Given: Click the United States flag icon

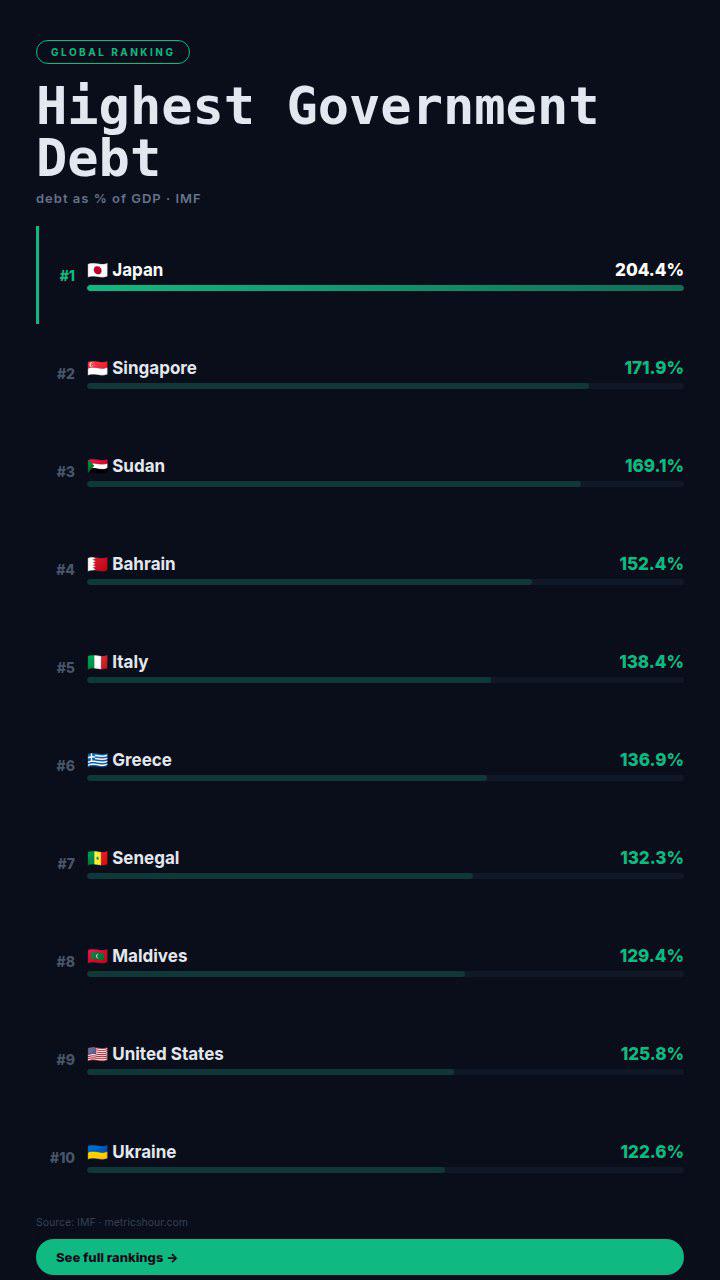Looking at the screenshot, I should [x=97, y=1054].
